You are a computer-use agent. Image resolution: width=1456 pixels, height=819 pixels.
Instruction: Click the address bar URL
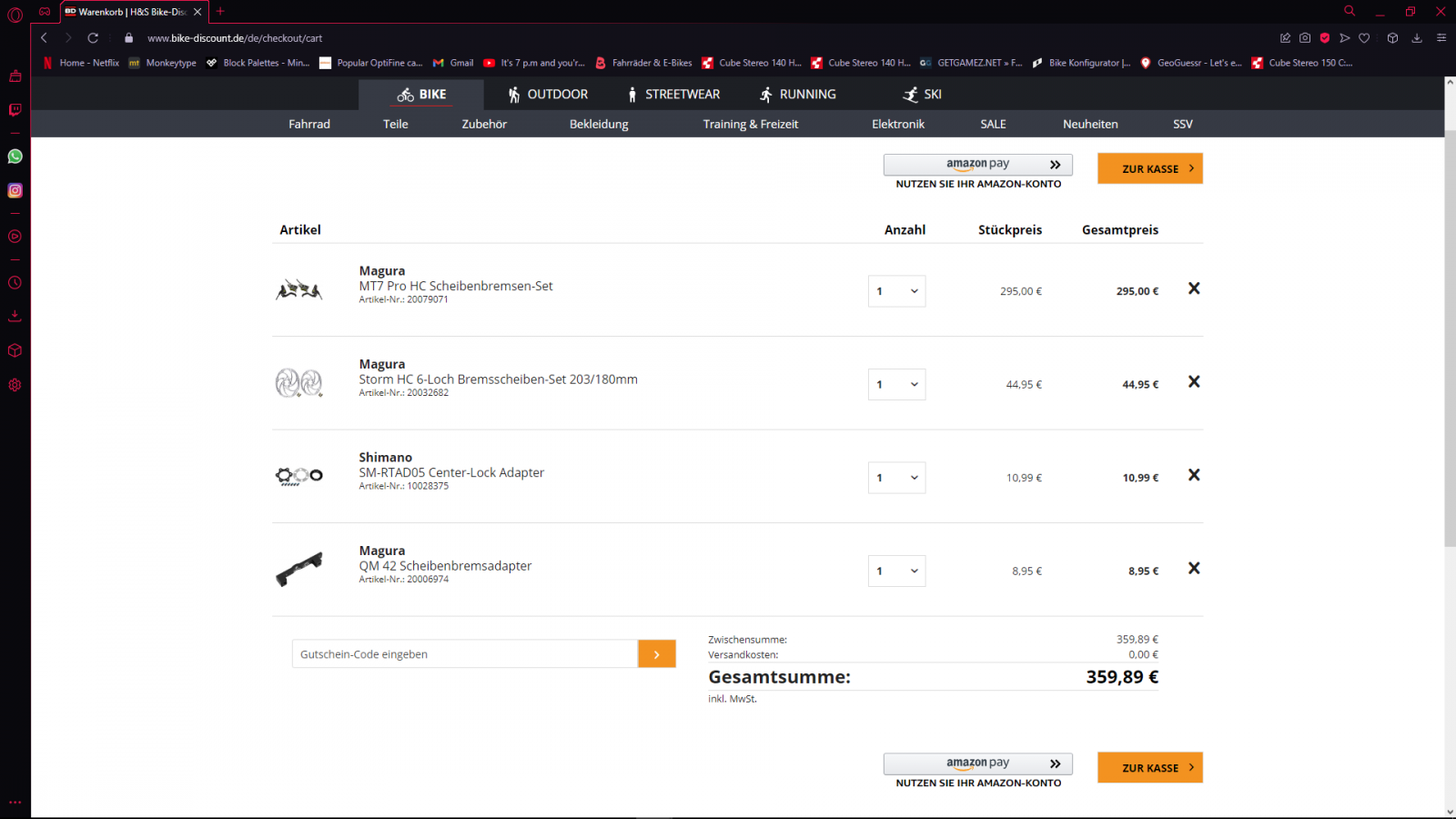pos(235,38)
